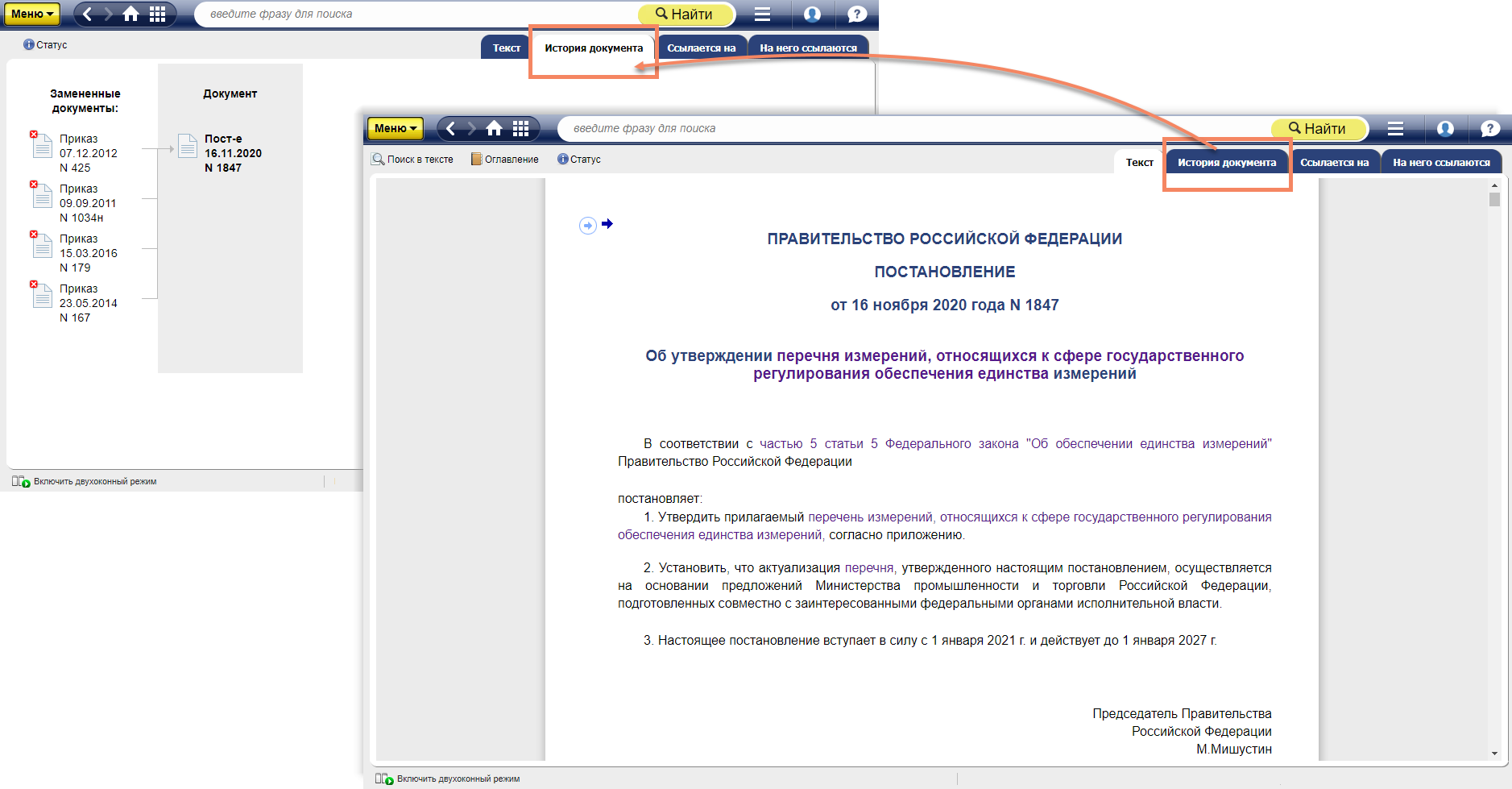Click Замененные документы column header
The height and width of the screenshot is (789, 1512).
pyautogui.click(x=85, y=101)
